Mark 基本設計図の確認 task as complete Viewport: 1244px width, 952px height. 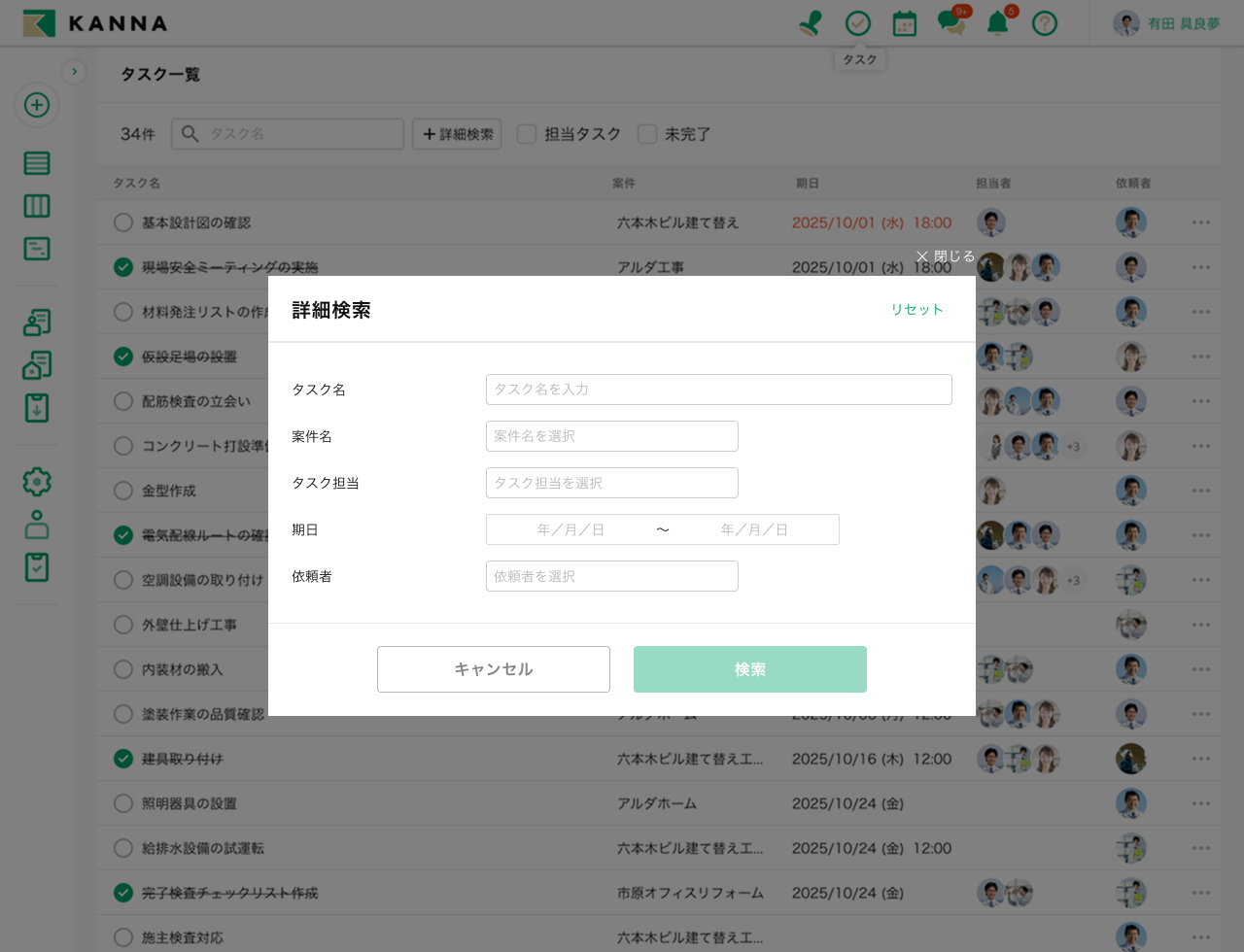(x=123, y=222)
